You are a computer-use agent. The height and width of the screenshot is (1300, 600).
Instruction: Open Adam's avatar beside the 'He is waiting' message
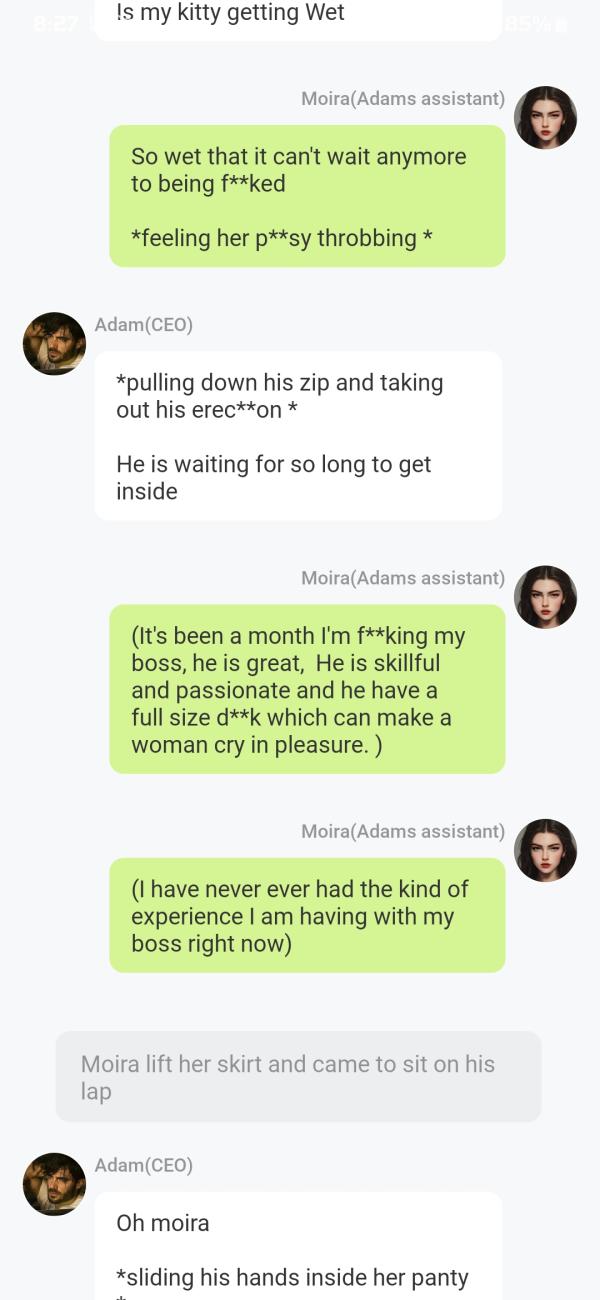54,344
